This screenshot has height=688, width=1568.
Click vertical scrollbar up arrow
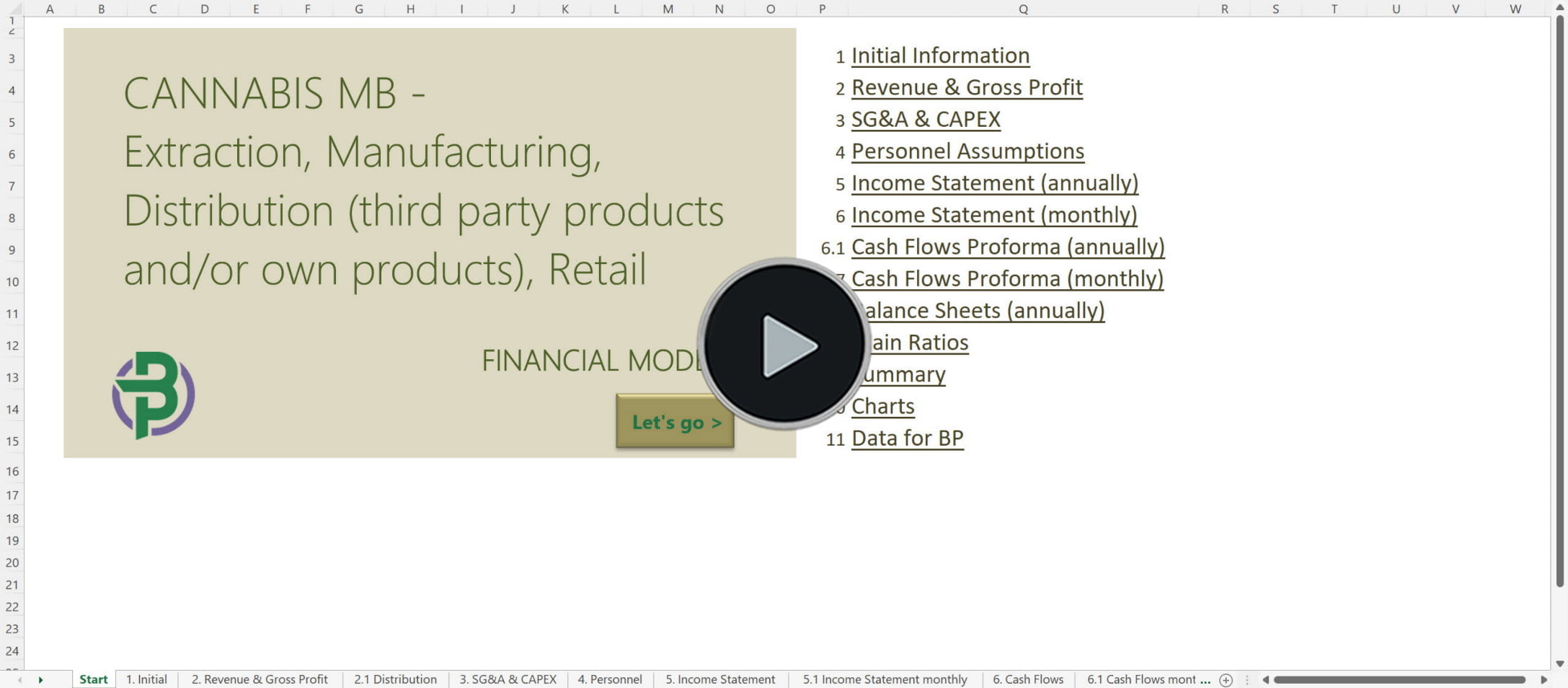click(x=1560, y=7)
